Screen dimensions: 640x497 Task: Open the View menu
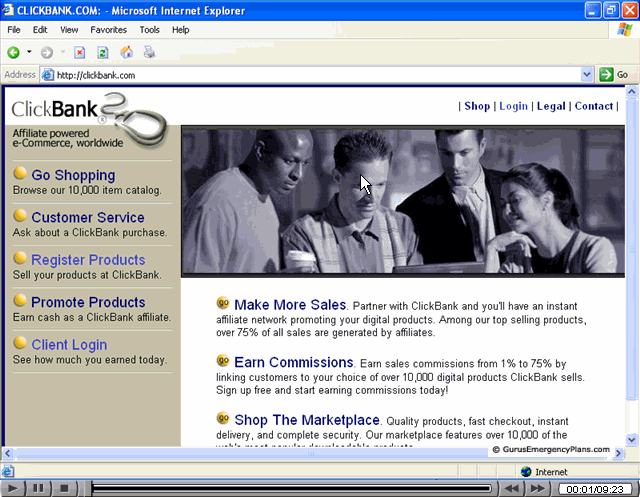click(69, 30)
